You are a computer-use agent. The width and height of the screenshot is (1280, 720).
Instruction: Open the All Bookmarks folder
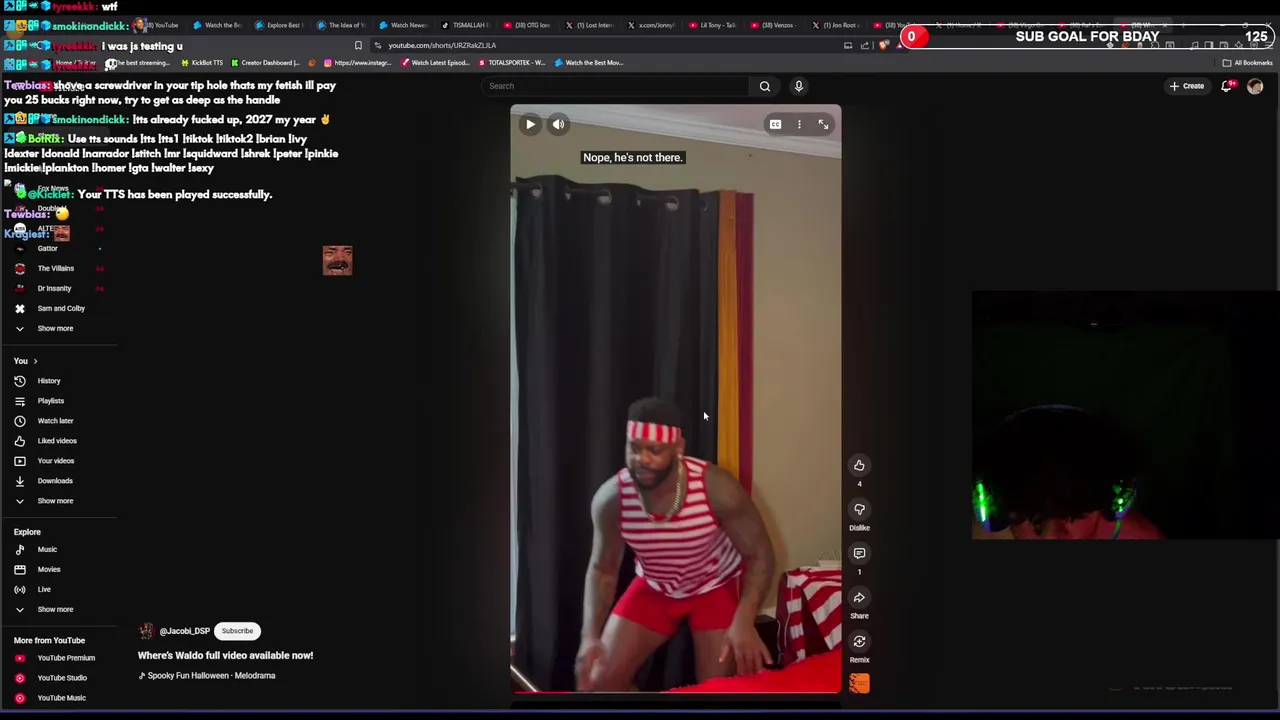1248,63
